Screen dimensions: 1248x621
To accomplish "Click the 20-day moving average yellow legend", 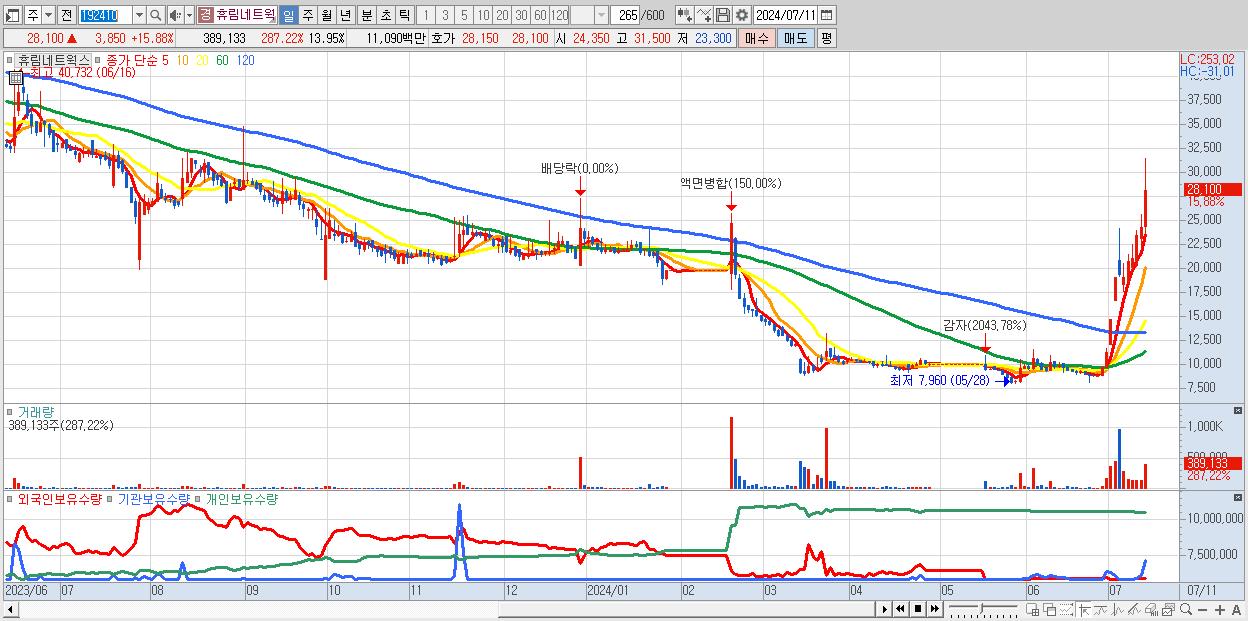I will coord(202,60).
